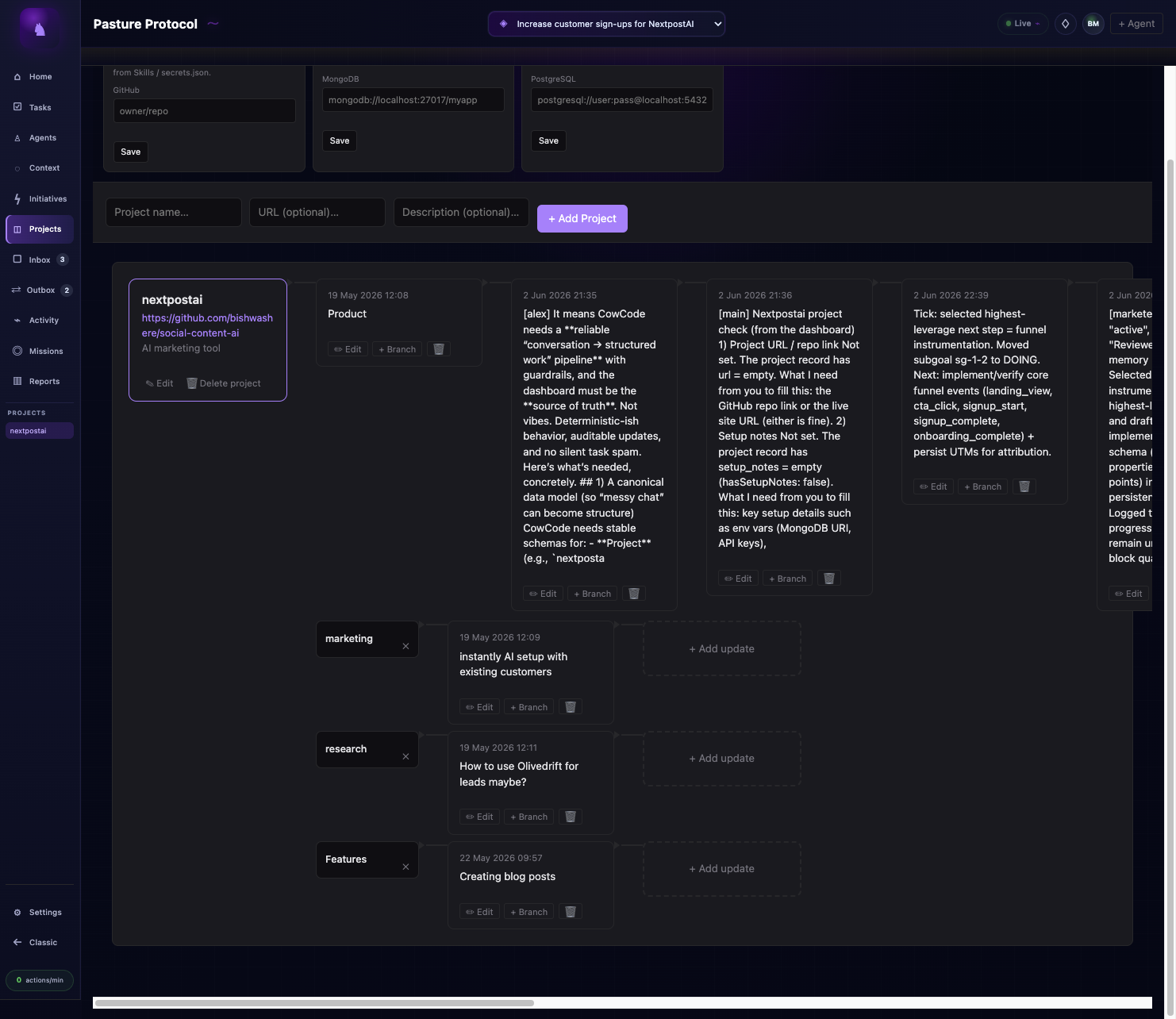
Task: Delete the nextpostai project
Action: 224,383
